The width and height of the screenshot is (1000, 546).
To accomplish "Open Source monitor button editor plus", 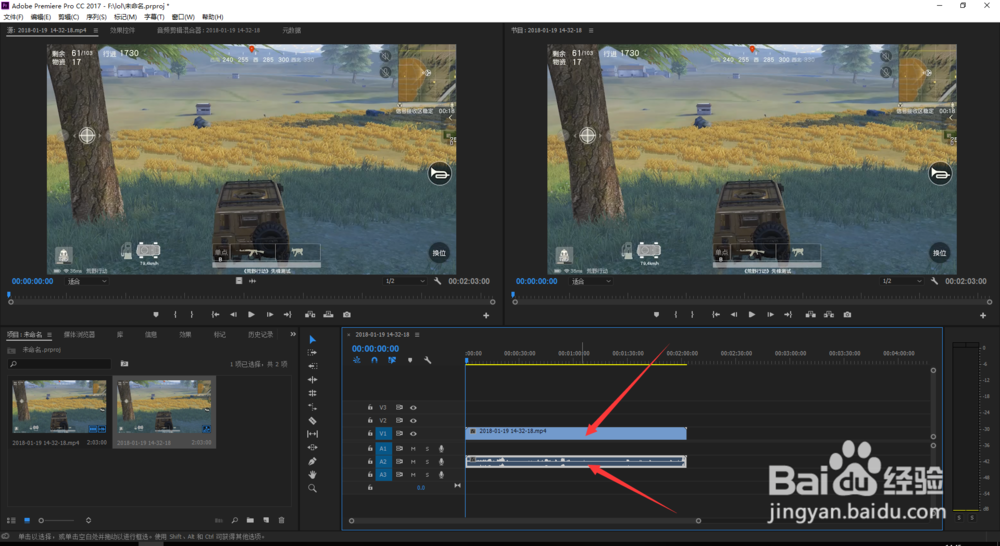I will click(x=486, y=315).
